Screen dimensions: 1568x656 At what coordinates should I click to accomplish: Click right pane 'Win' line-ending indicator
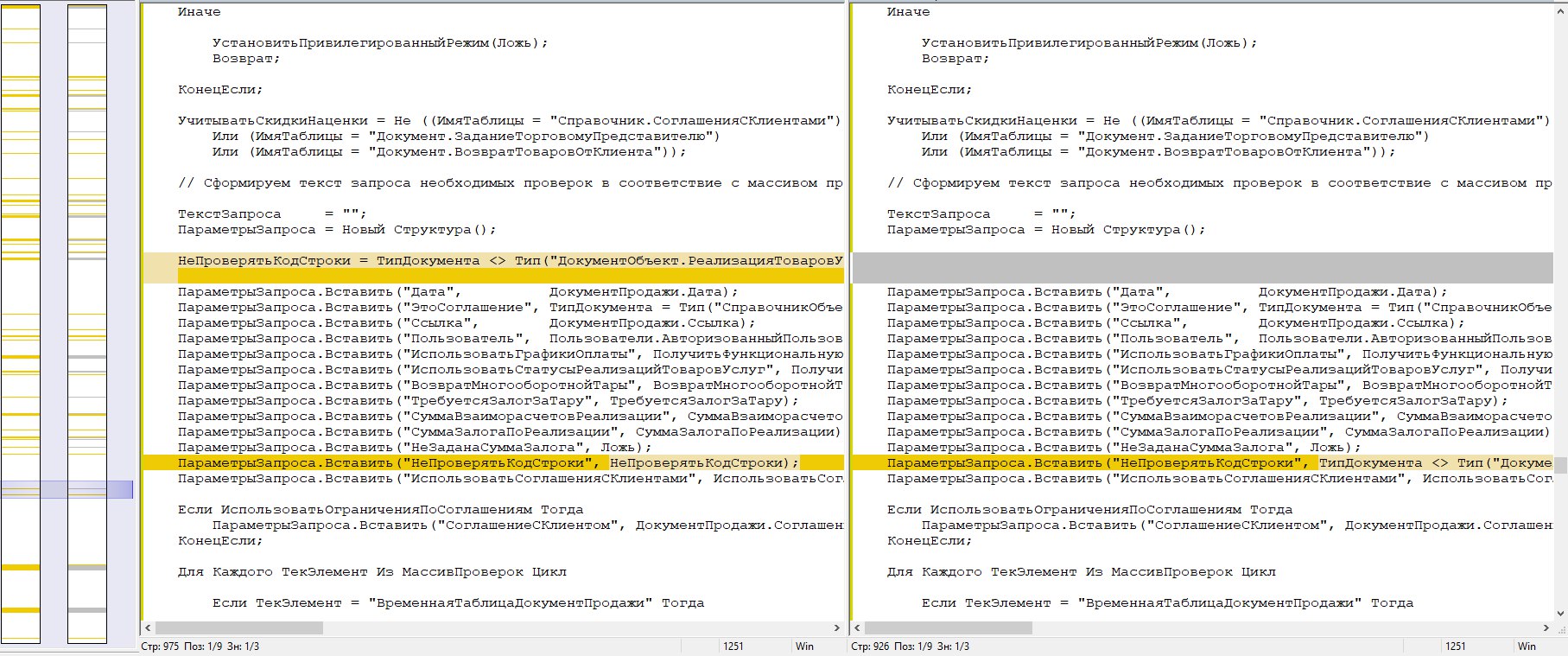(x=1527, y=646)
